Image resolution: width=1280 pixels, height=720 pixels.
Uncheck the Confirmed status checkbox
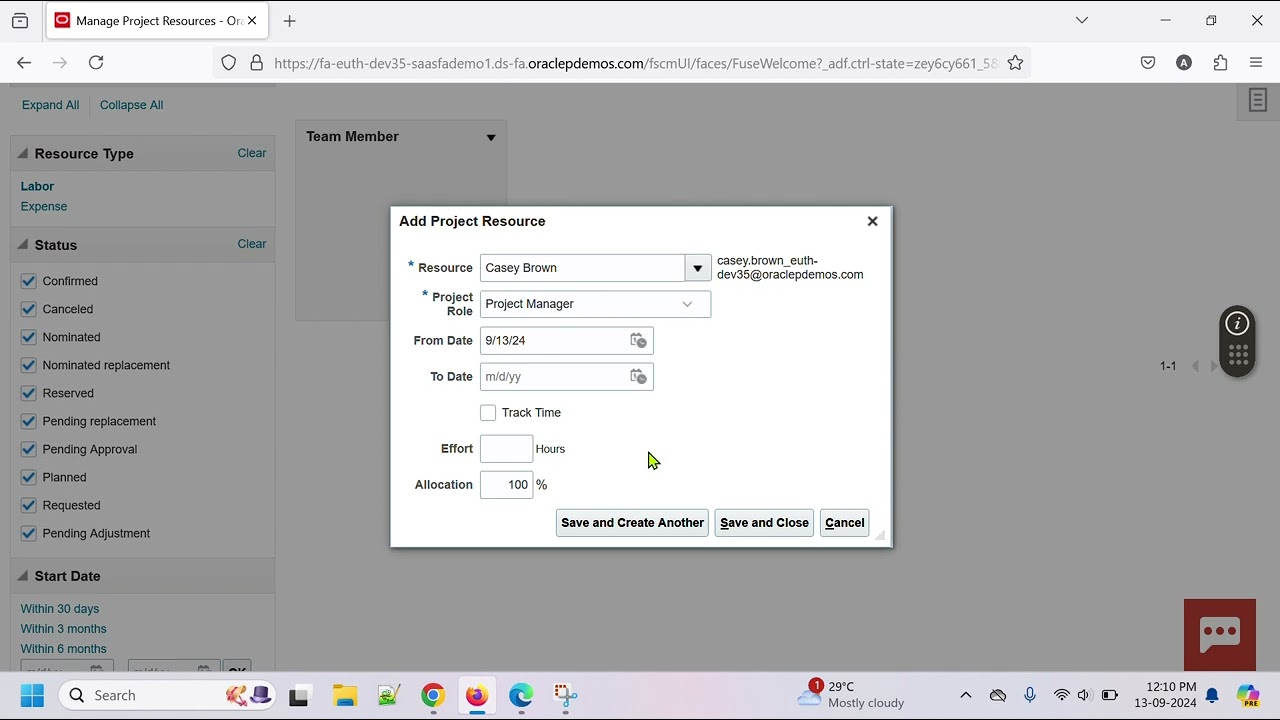pos(28,281)
